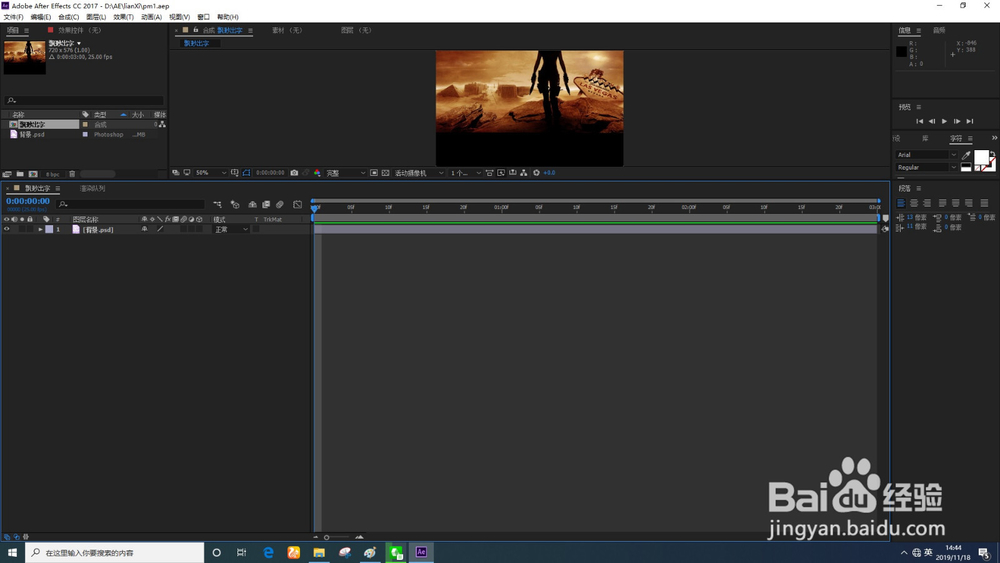
Task: Open the timeline from the viewer icon
Action: pyautogui.click(x=513, y=173)
